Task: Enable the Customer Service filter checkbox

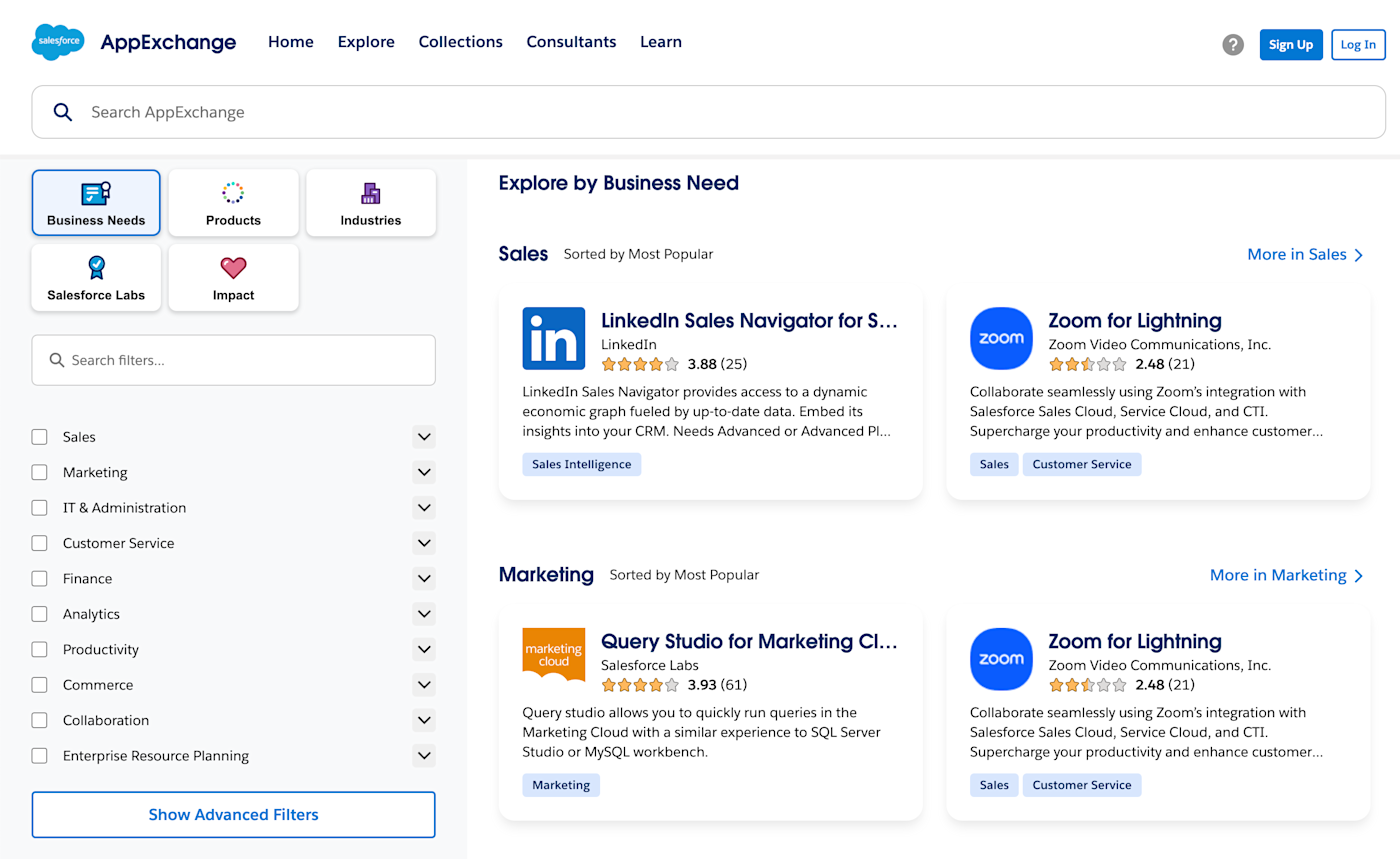Action: 40,543
